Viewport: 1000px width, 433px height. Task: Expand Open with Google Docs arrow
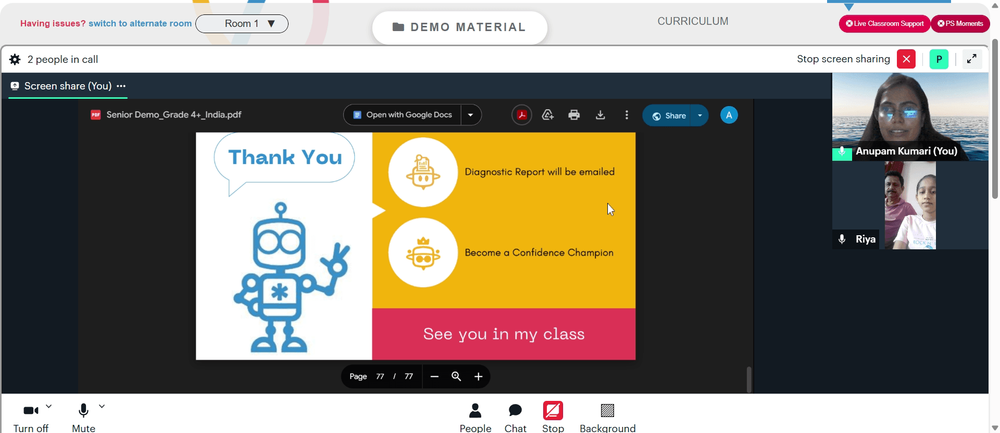tap(471, 115)
